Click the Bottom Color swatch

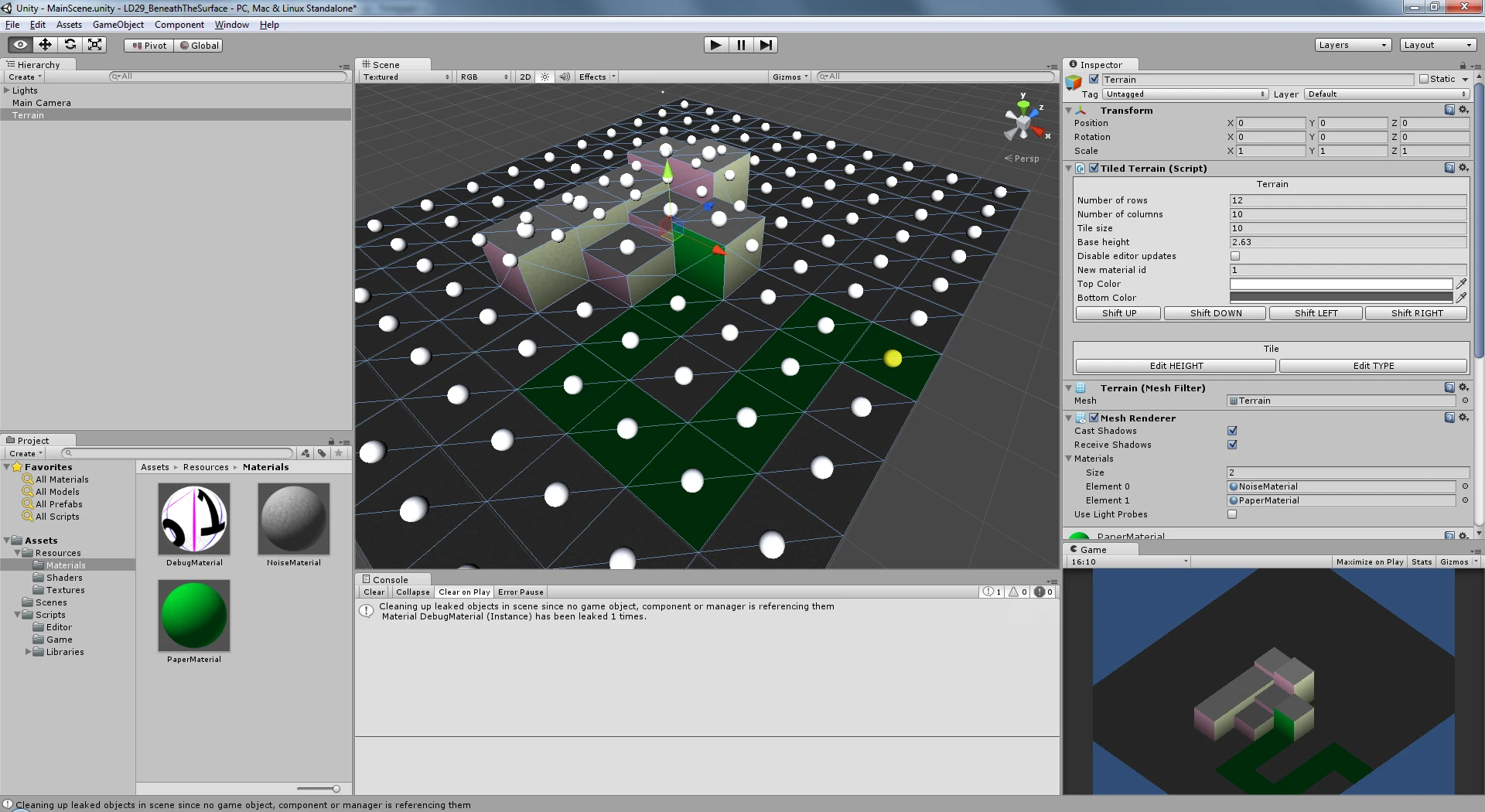pyautogui.click(x=1341, y=298)
